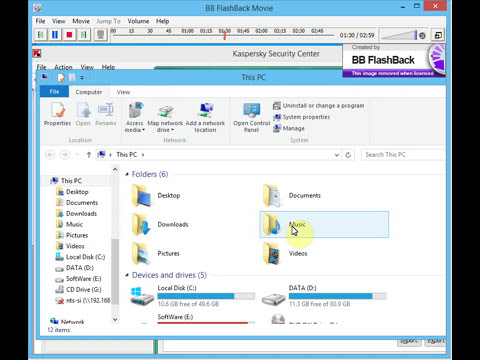Click Add a network location icon
The width and height of the screenshot is (480, 360).
[205, 117]
